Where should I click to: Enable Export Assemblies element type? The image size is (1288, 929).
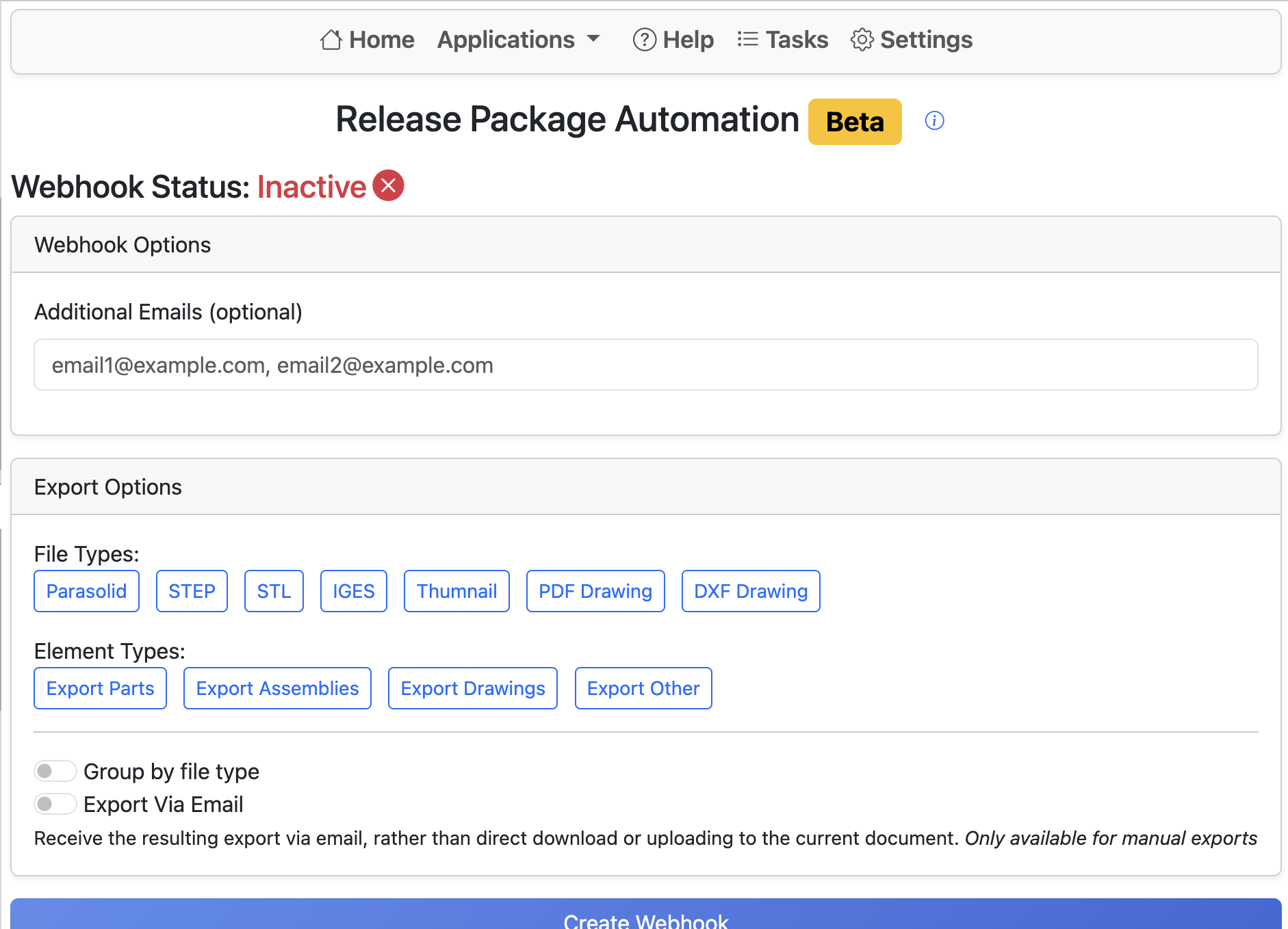point(277,688)
